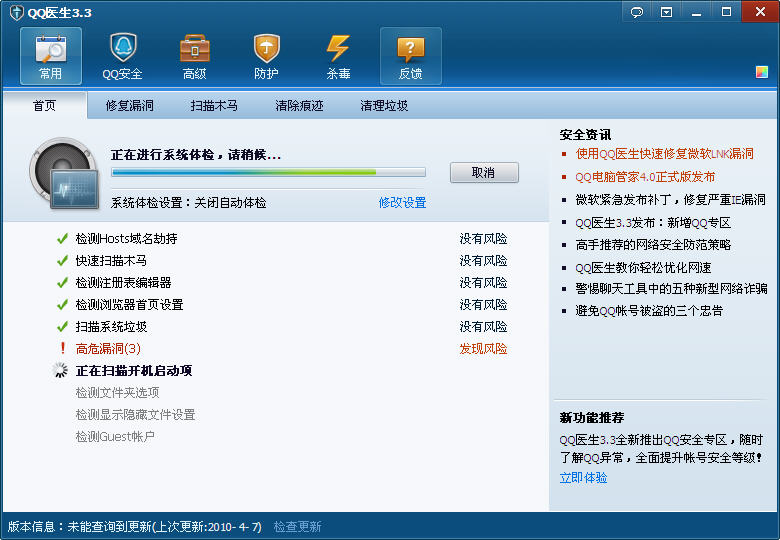The image size is (780, 540).
Task: Click the skin color palette icon
Action: click(x=762, y=72)
